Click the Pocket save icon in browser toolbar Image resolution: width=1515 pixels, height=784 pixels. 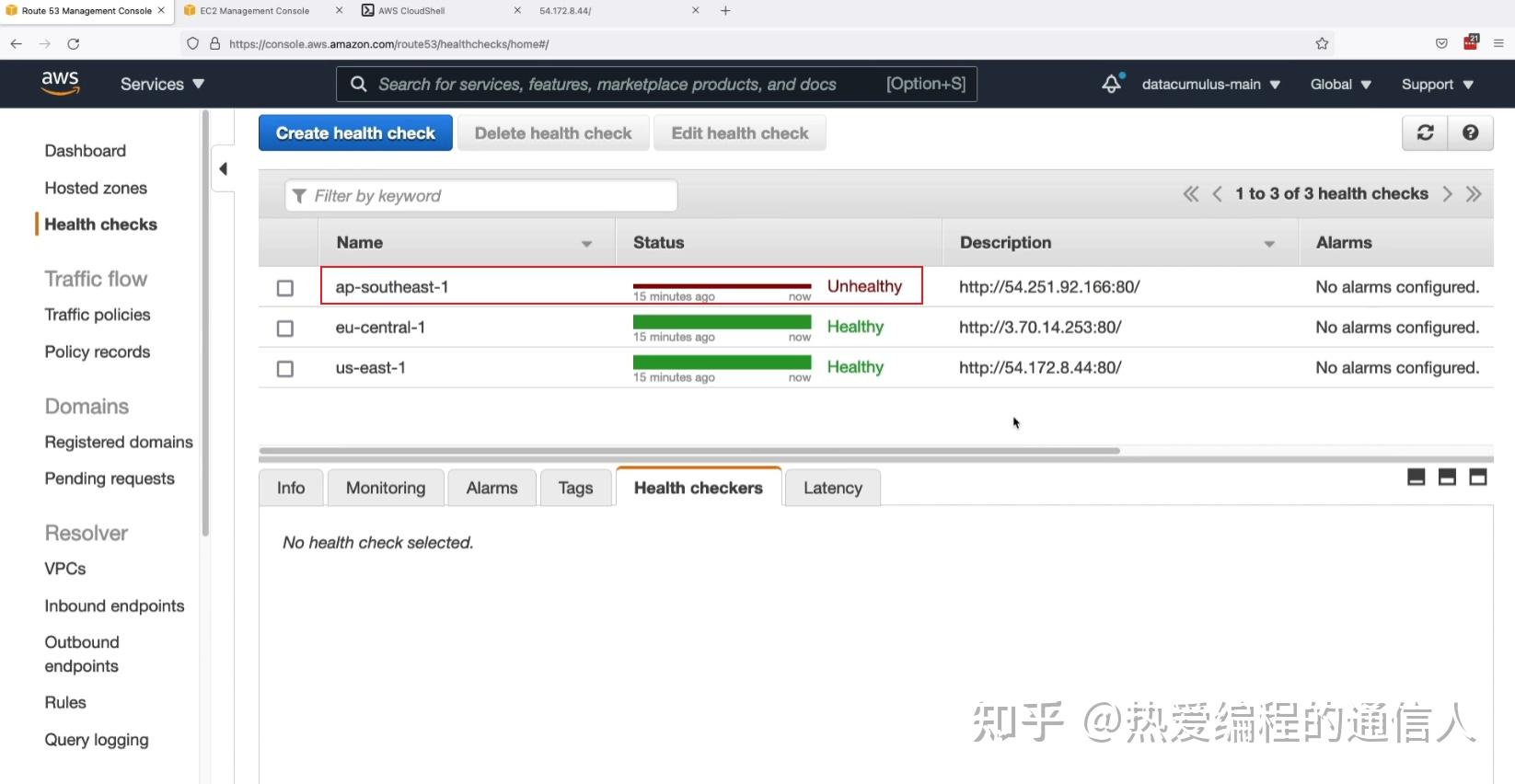click(1441, 43)
